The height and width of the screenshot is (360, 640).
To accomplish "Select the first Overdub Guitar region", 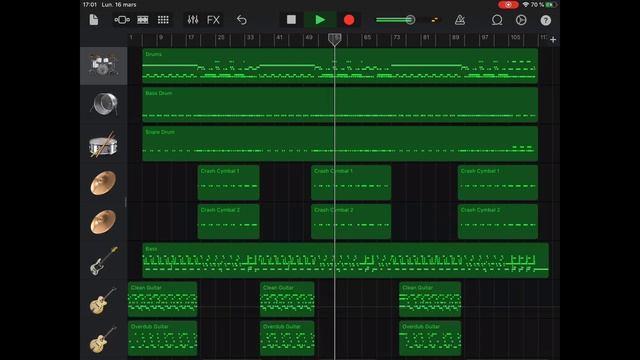I will click(162, 338).
